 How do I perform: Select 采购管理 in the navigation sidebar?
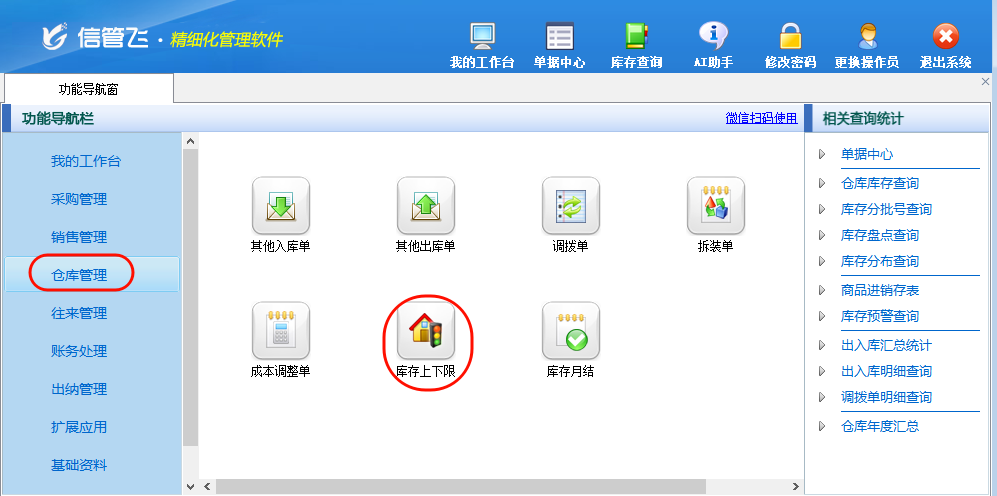79,199
